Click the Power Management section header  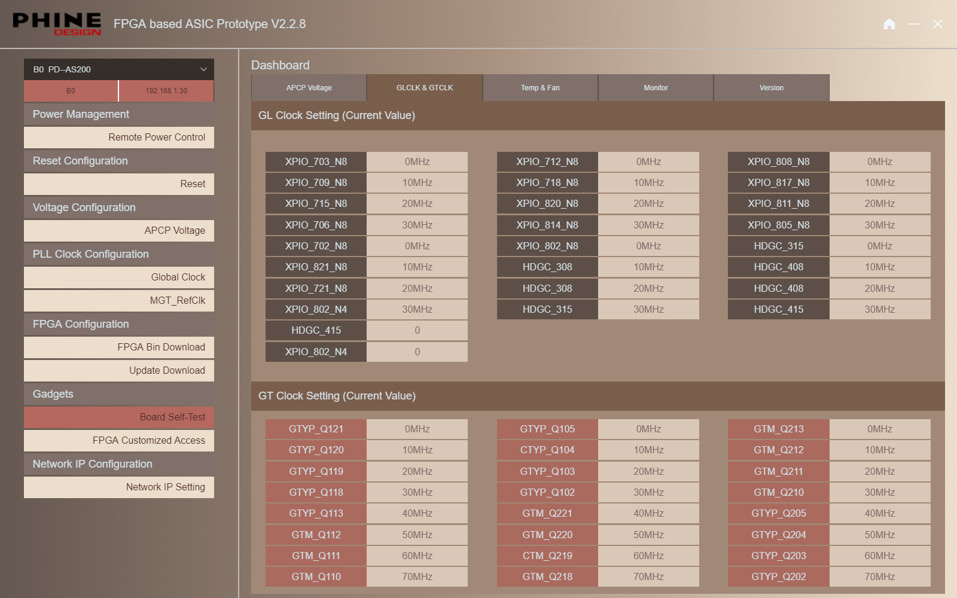(119, 114)
